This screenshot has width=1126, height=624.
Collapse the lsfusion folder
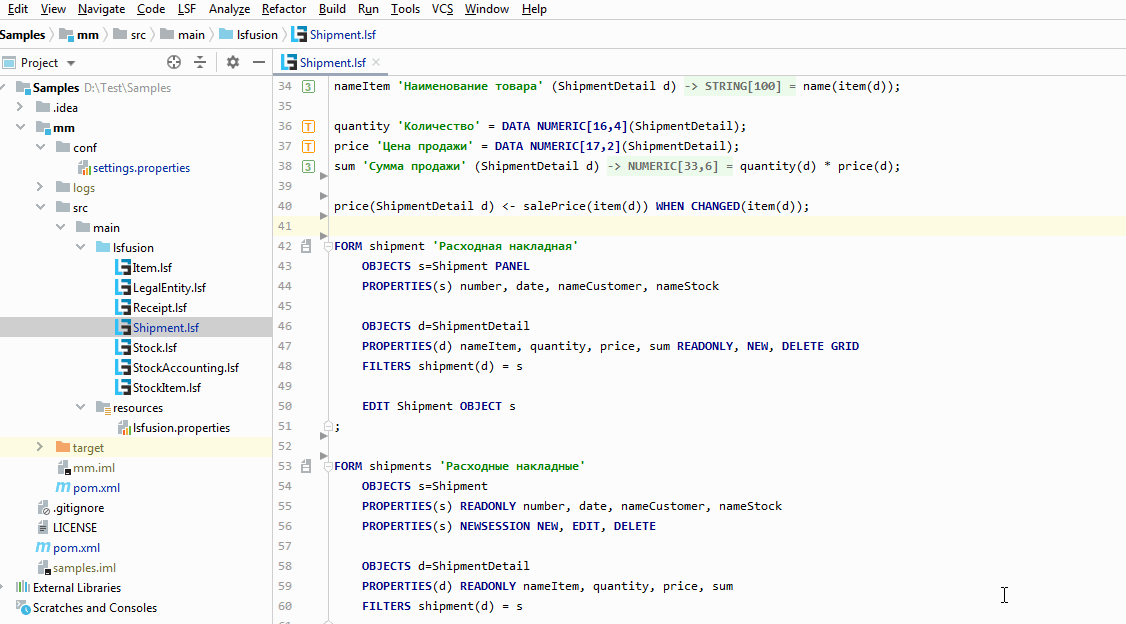tap(80, 248)
